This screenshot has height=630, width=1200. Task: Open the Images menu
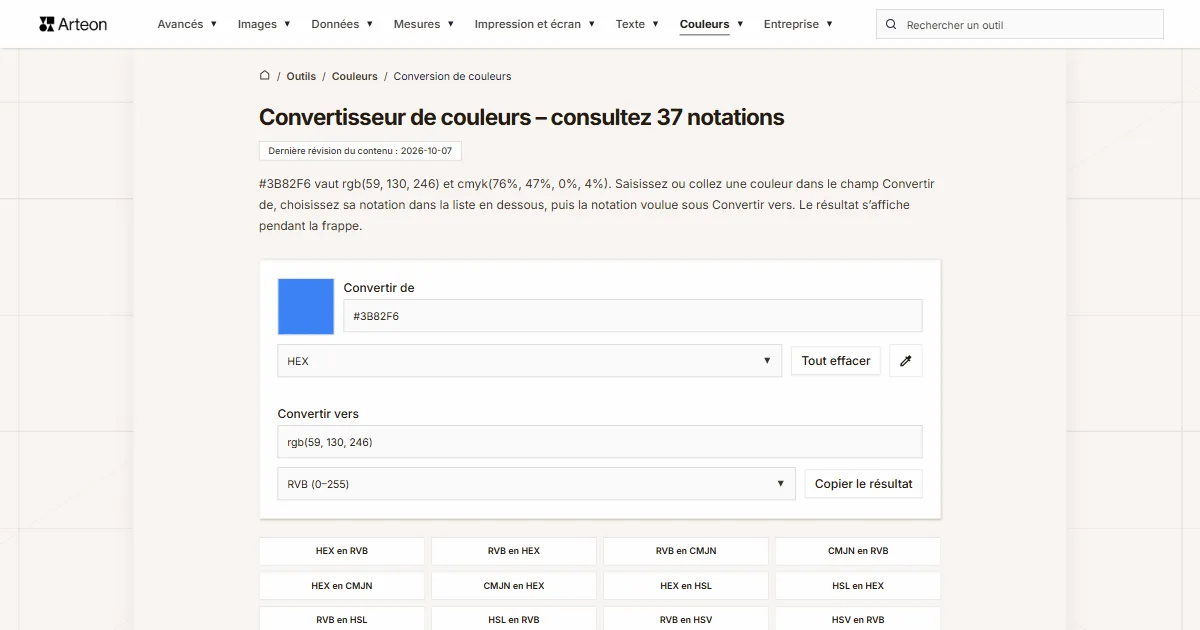pyautogui.click(x=264, y=24)
